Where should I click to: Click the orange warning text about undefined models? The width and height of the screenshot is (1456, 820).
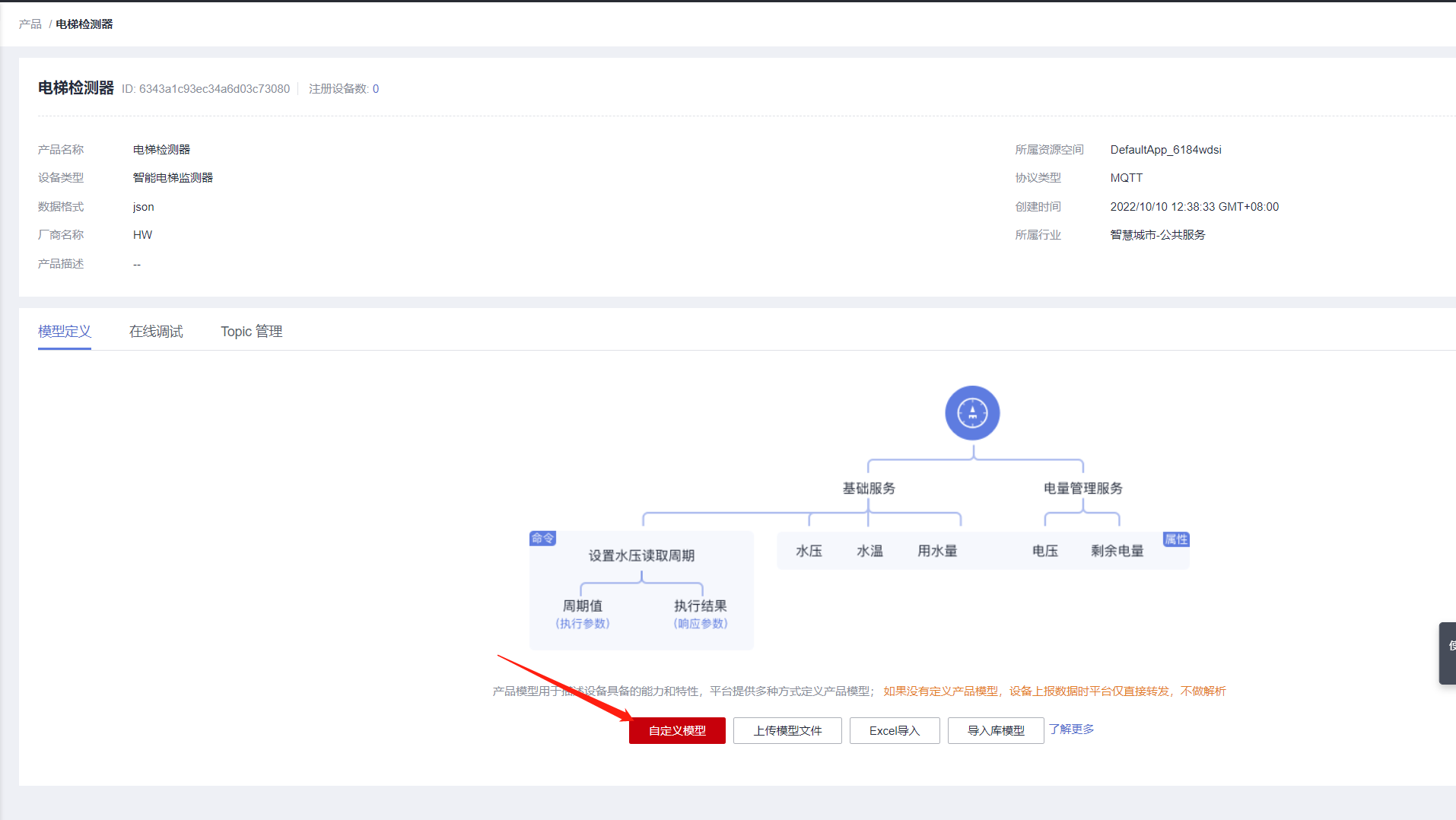[1055, 691]
